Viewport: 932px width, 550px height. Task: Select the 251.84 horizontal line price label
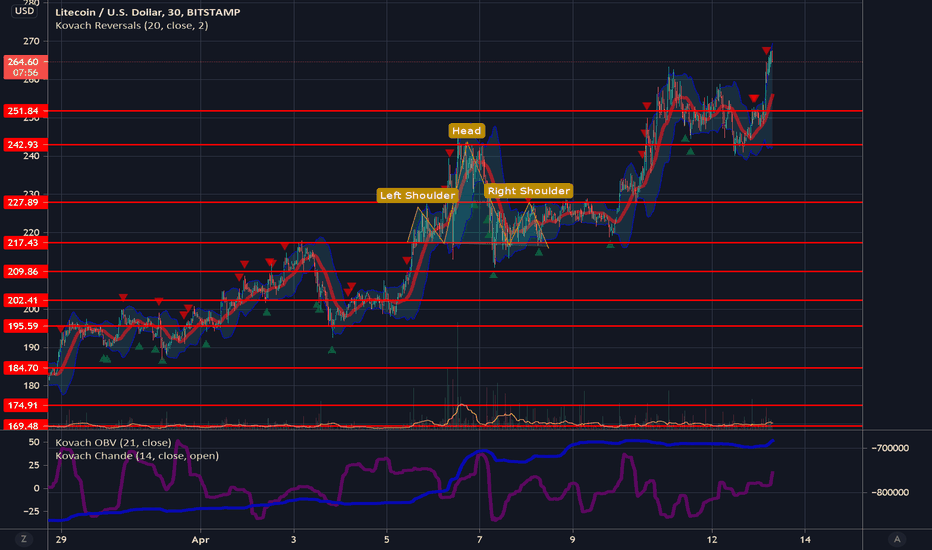tap(23, 111)
